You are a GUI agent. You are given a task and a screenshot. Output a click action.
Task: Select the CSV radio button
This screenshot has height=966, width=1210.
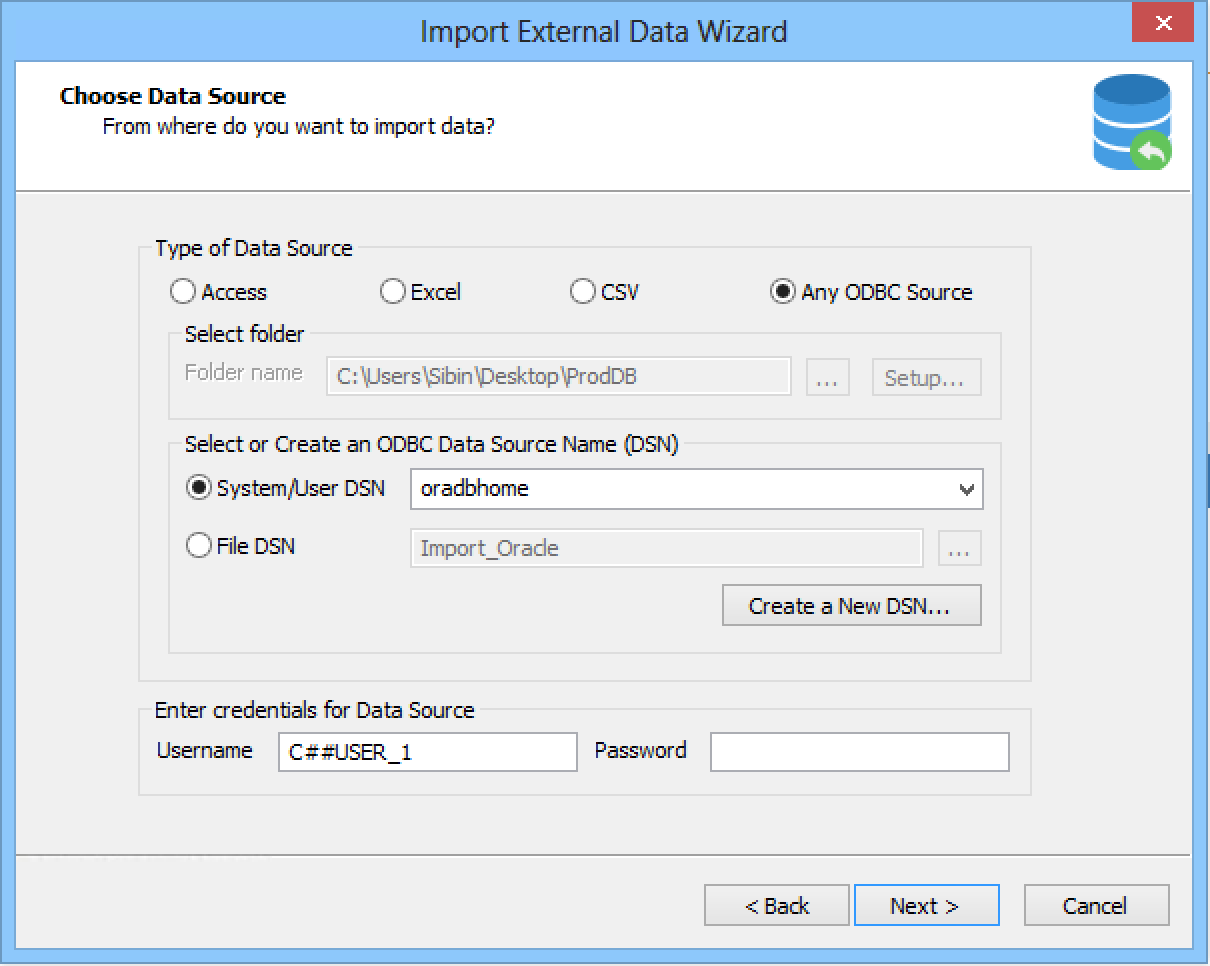(582, 292)
